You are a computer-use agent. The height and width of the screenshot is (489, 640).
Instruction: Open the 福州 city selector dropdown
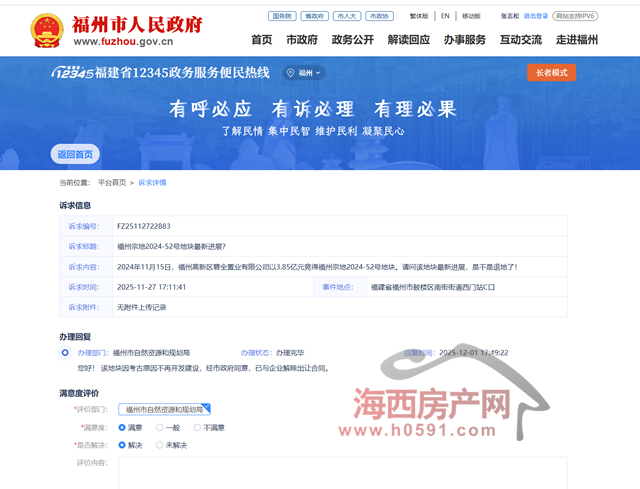[305, 73]
